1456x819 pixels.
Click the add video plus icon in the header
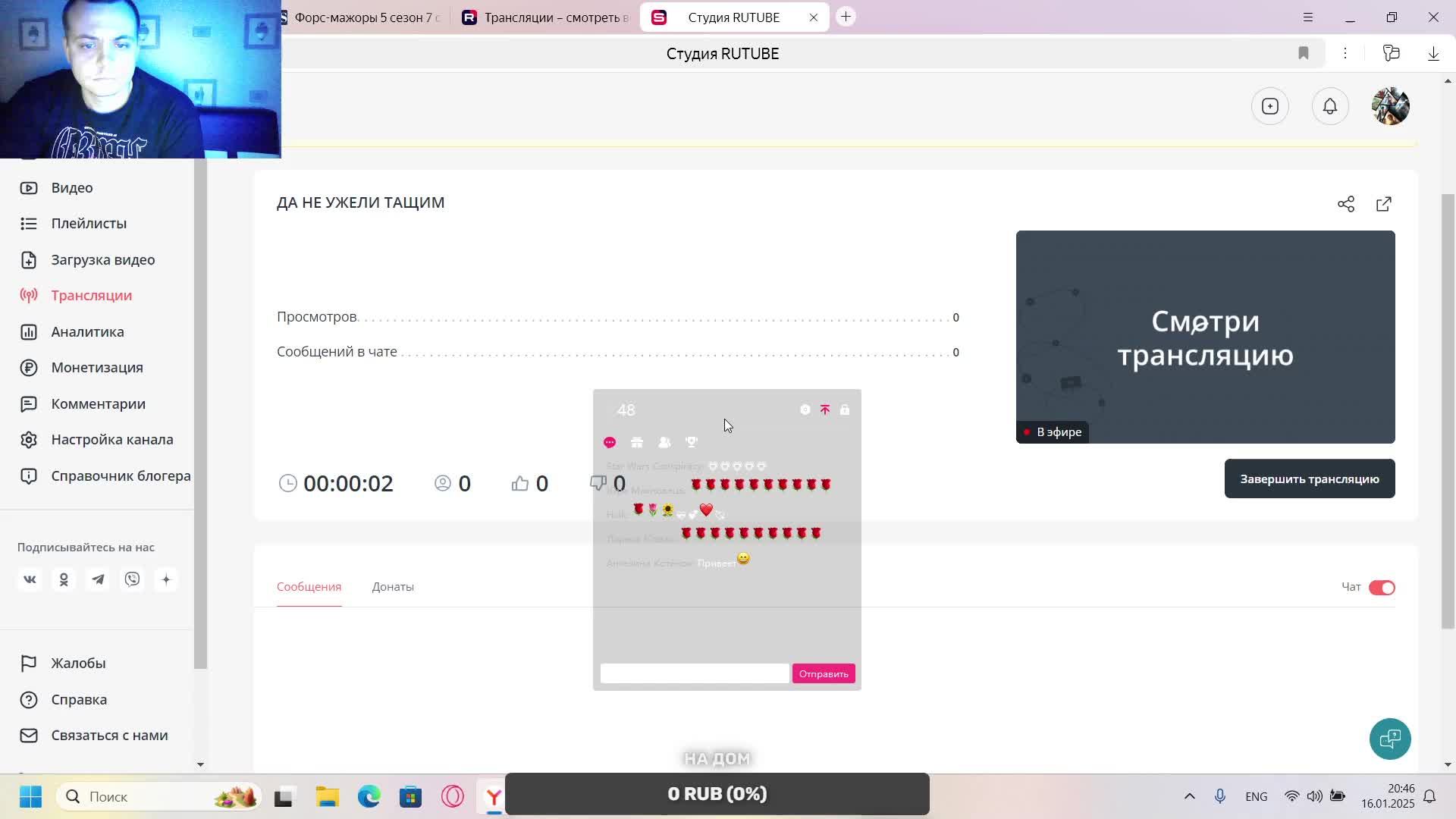tap(1270, 106)
